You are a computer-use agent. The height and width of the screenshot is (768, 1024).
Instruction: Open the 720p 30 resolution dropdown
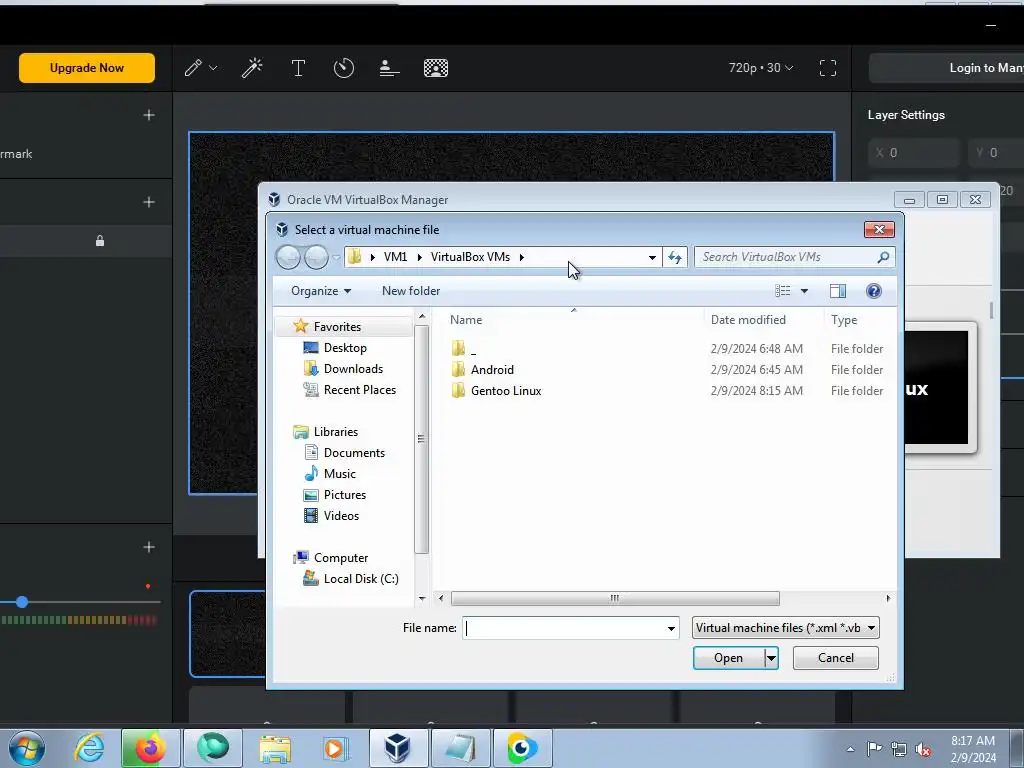click(761, 68)
